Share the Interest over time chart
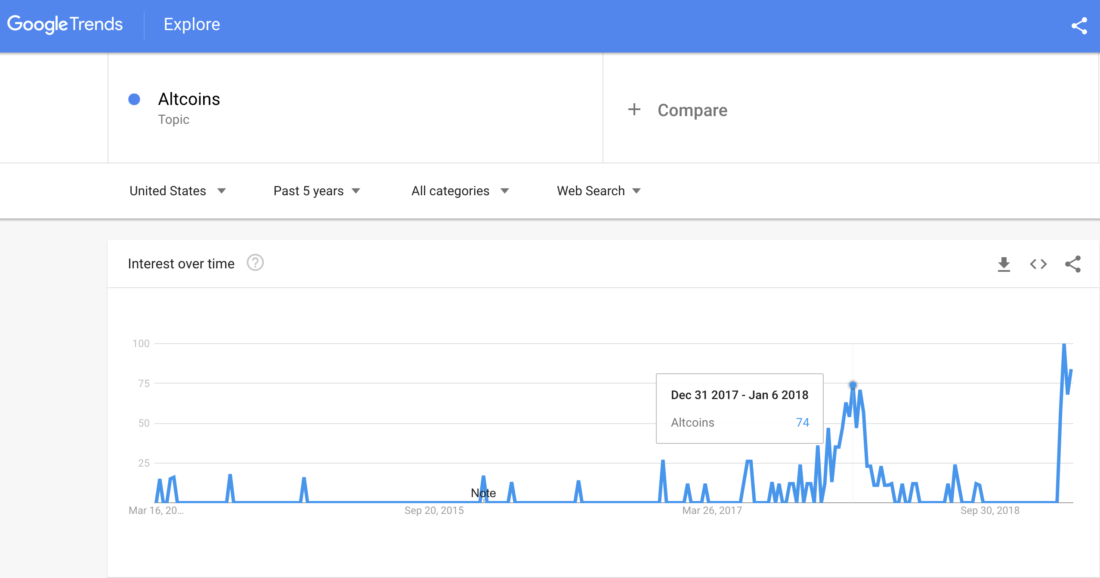 tap(1073, 263)
